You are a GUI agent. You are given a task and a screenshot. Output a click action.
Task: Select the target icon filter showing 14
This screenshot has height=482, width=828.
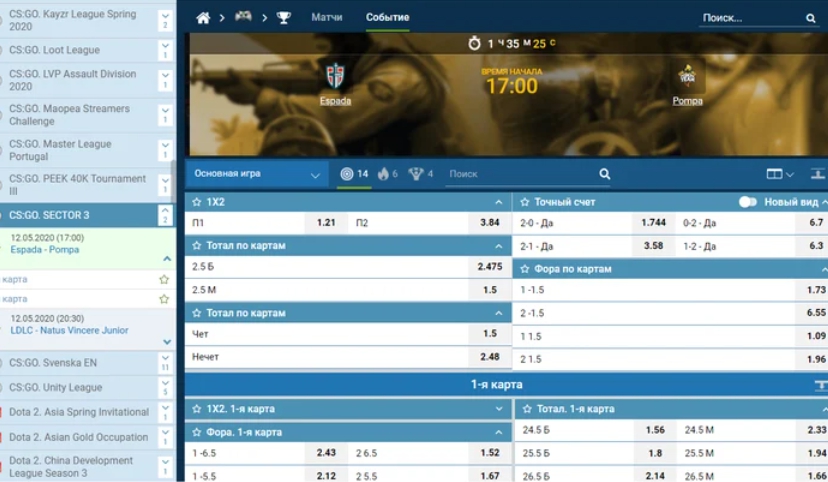pyautogui.click(x=354, y=174)
